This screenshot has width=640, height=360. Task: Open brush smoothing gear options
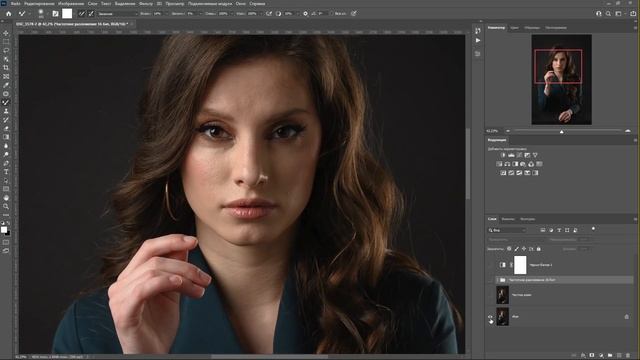(305, 13)
